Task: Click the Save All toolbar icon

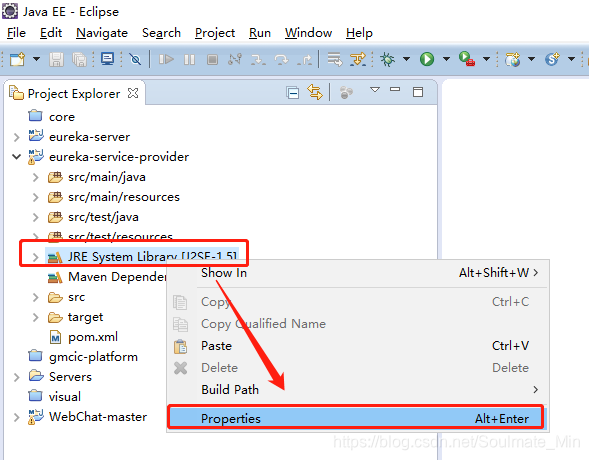Action: point(80,59)
